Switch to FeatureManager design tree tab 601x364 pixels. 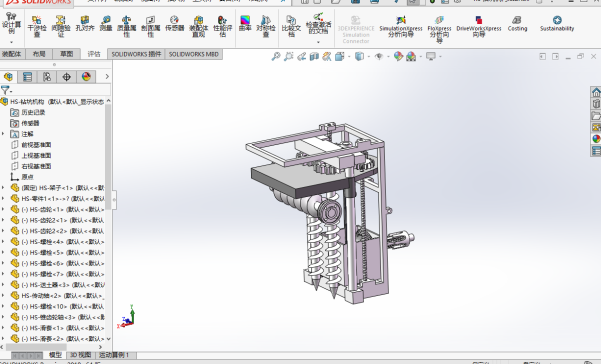pyautogui.click(x=8, y=77)
